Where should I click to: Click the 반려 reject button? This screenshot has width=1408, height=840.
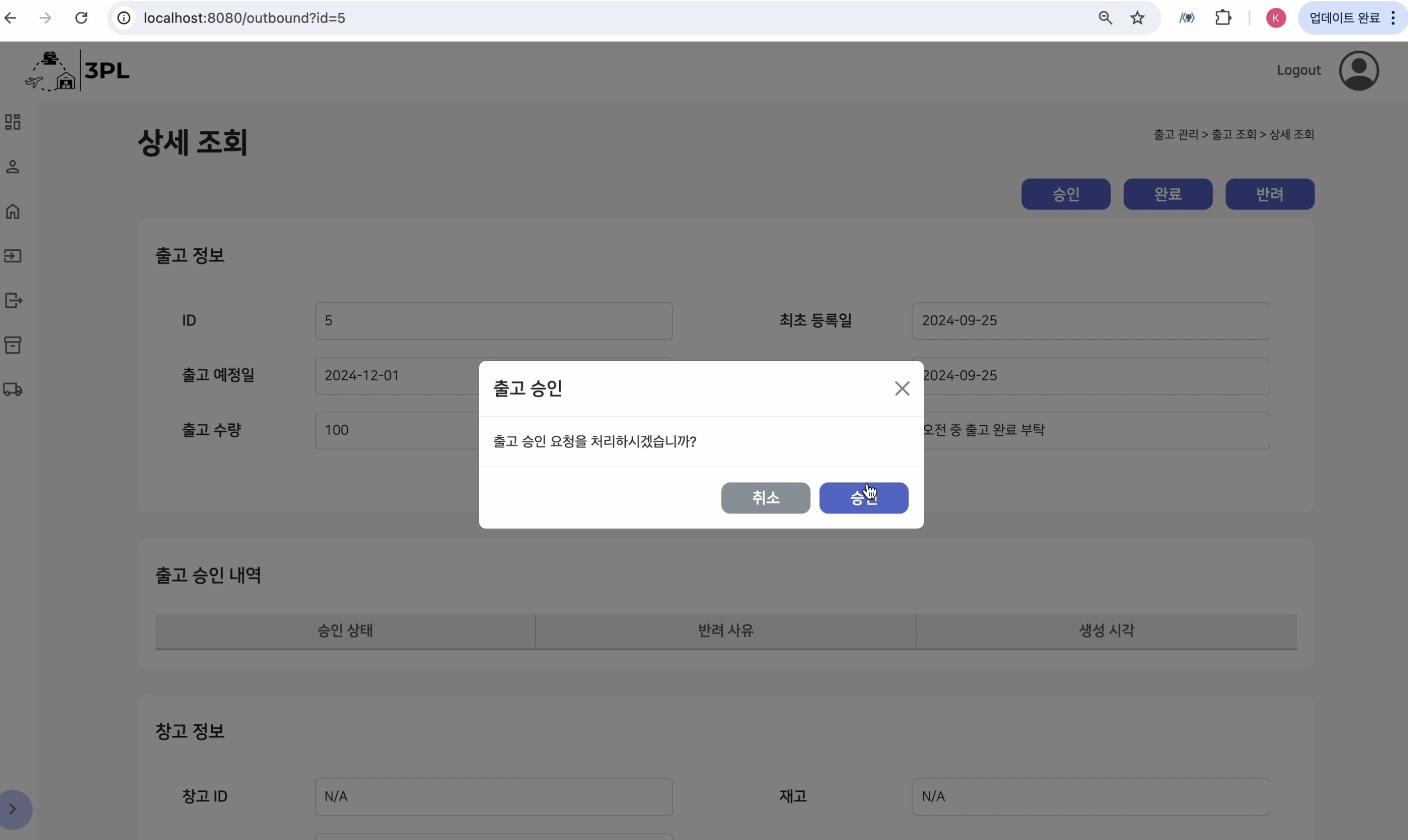(x=1269, y=194)
